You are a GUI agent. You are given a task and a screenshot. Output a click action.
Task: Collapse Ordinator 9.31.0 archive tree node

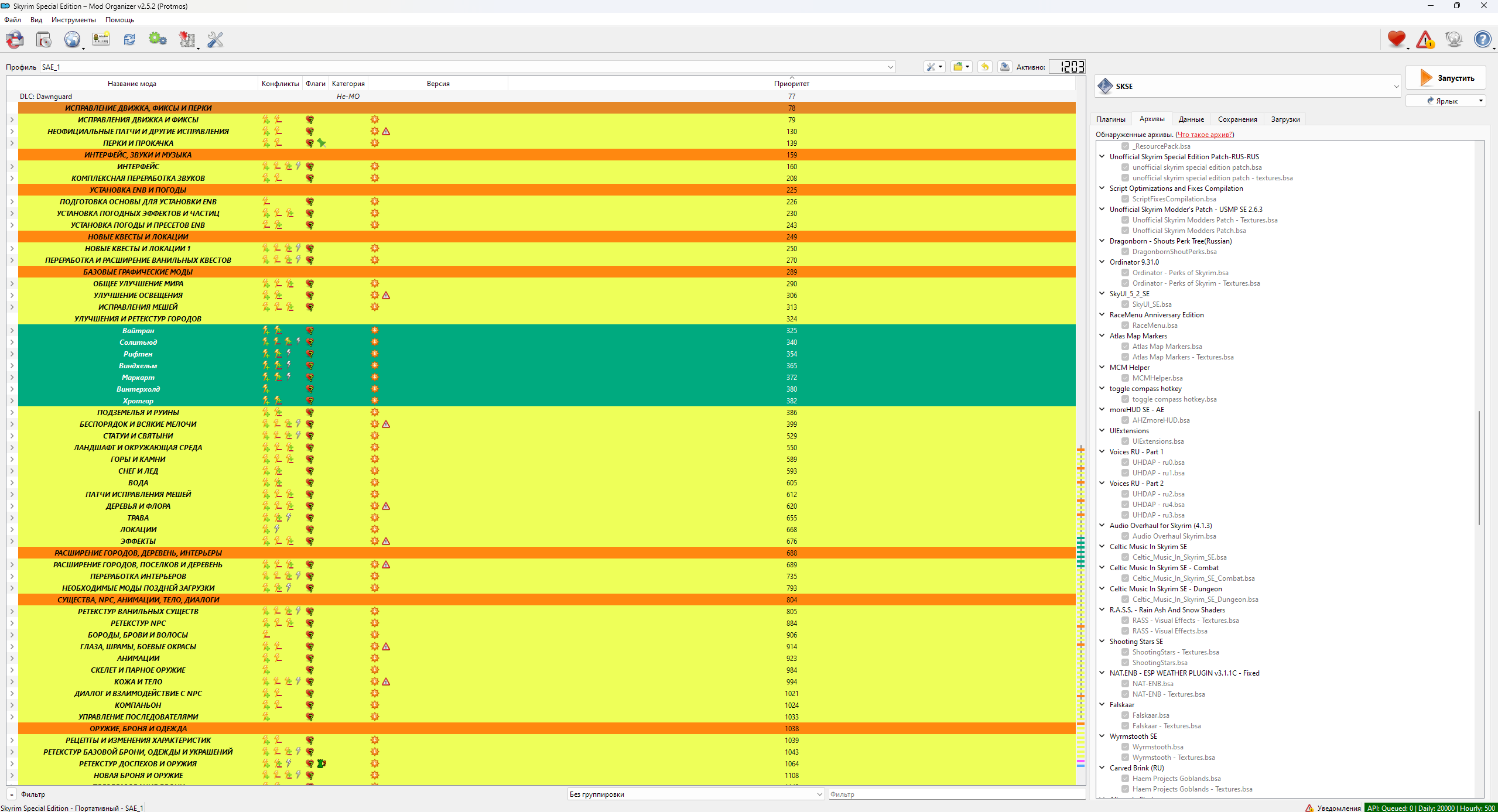coord(1102,262)
